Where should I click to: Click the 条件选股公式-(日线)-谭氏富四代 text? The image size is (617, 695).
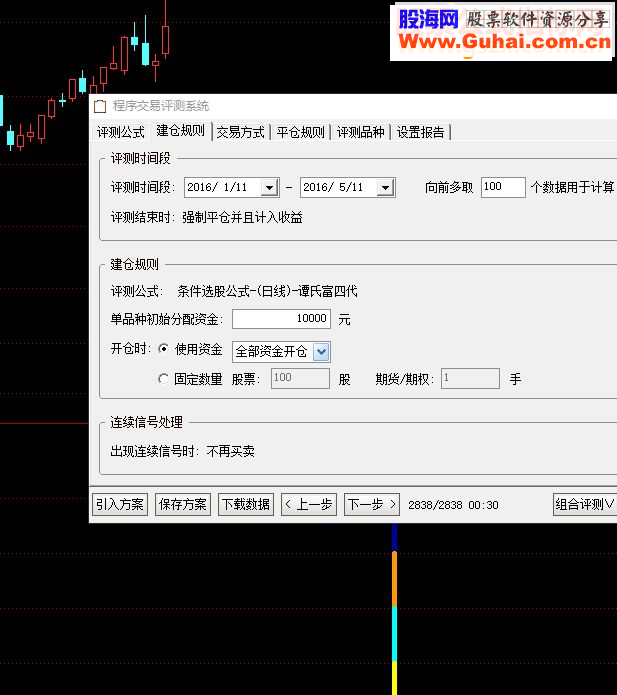267,291
